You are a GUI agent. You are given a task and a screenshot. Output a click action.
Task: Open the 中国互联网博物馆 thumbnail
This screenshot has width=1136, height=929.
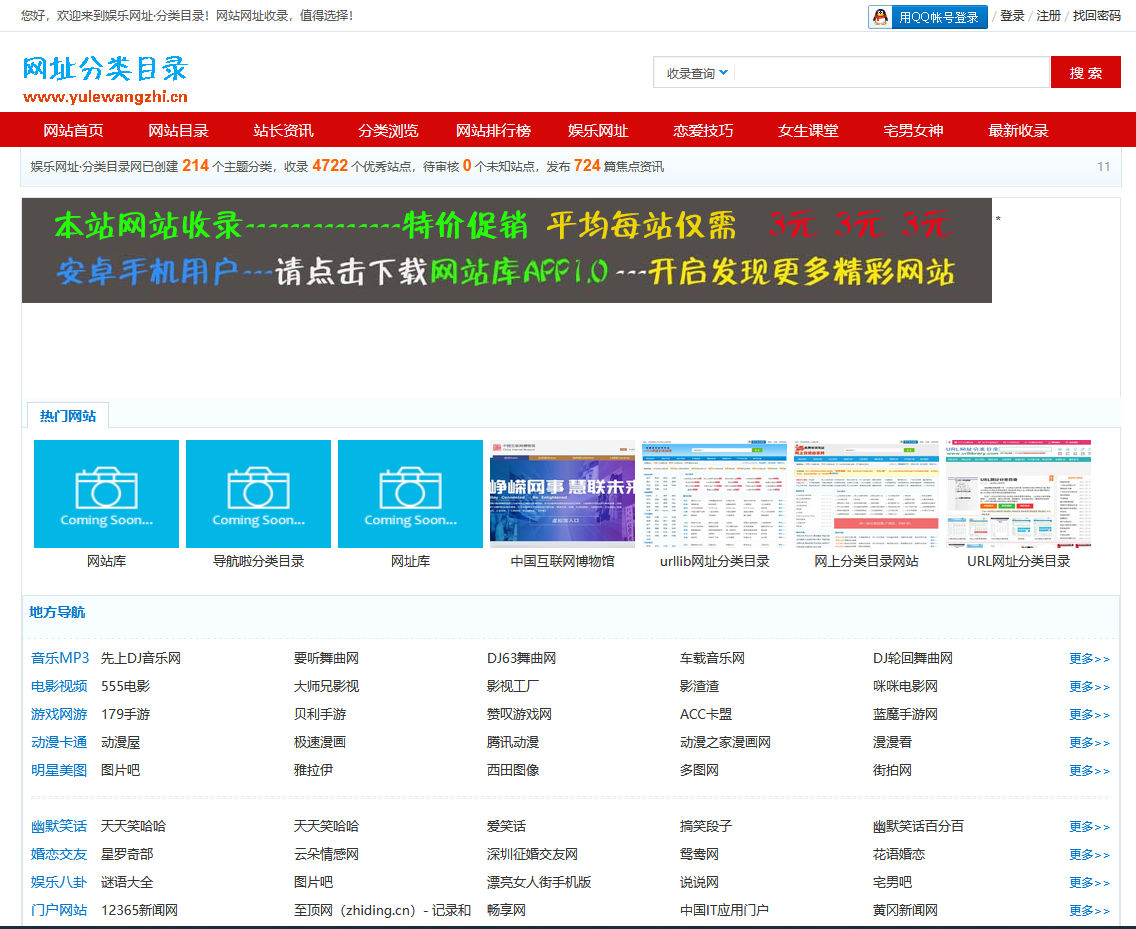point(561,493)
